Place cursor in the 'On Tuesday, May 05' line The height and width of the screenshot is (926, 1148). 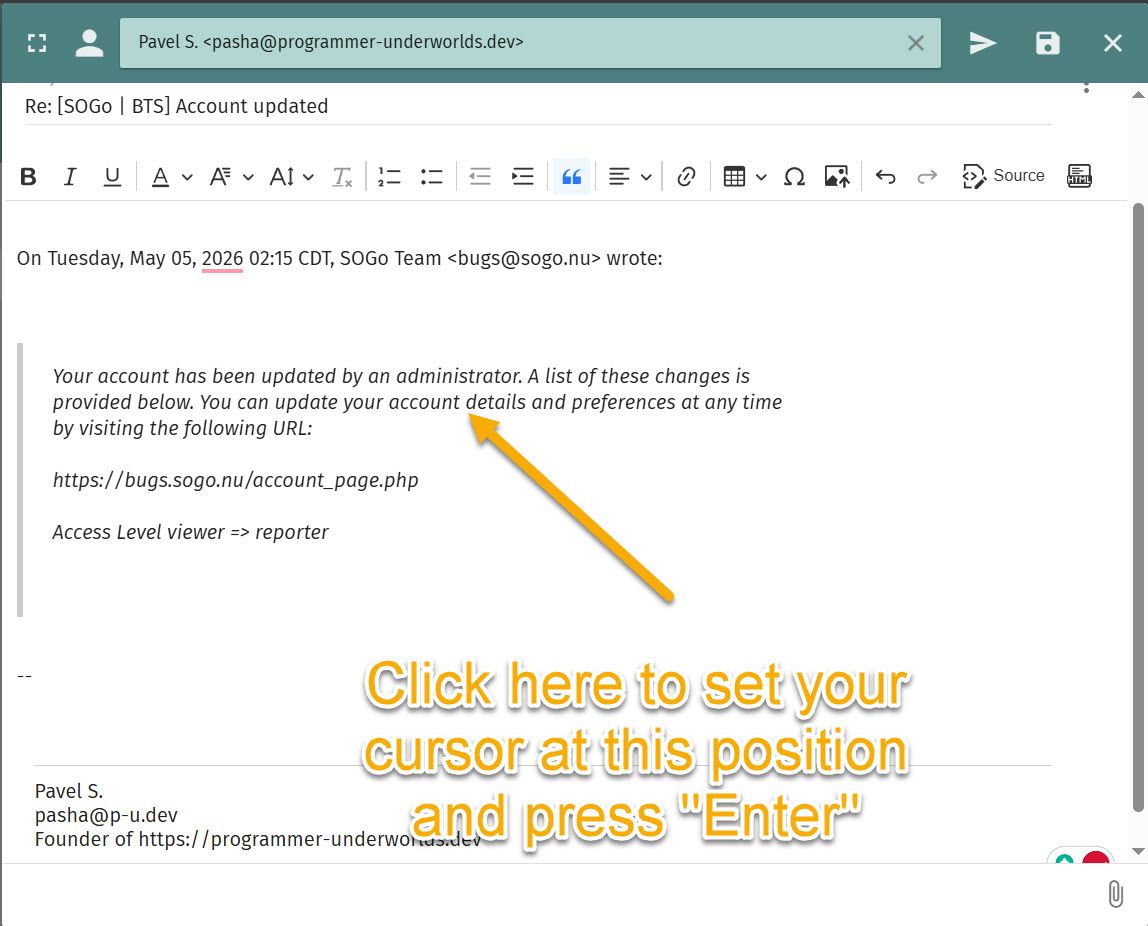point(340,258)
